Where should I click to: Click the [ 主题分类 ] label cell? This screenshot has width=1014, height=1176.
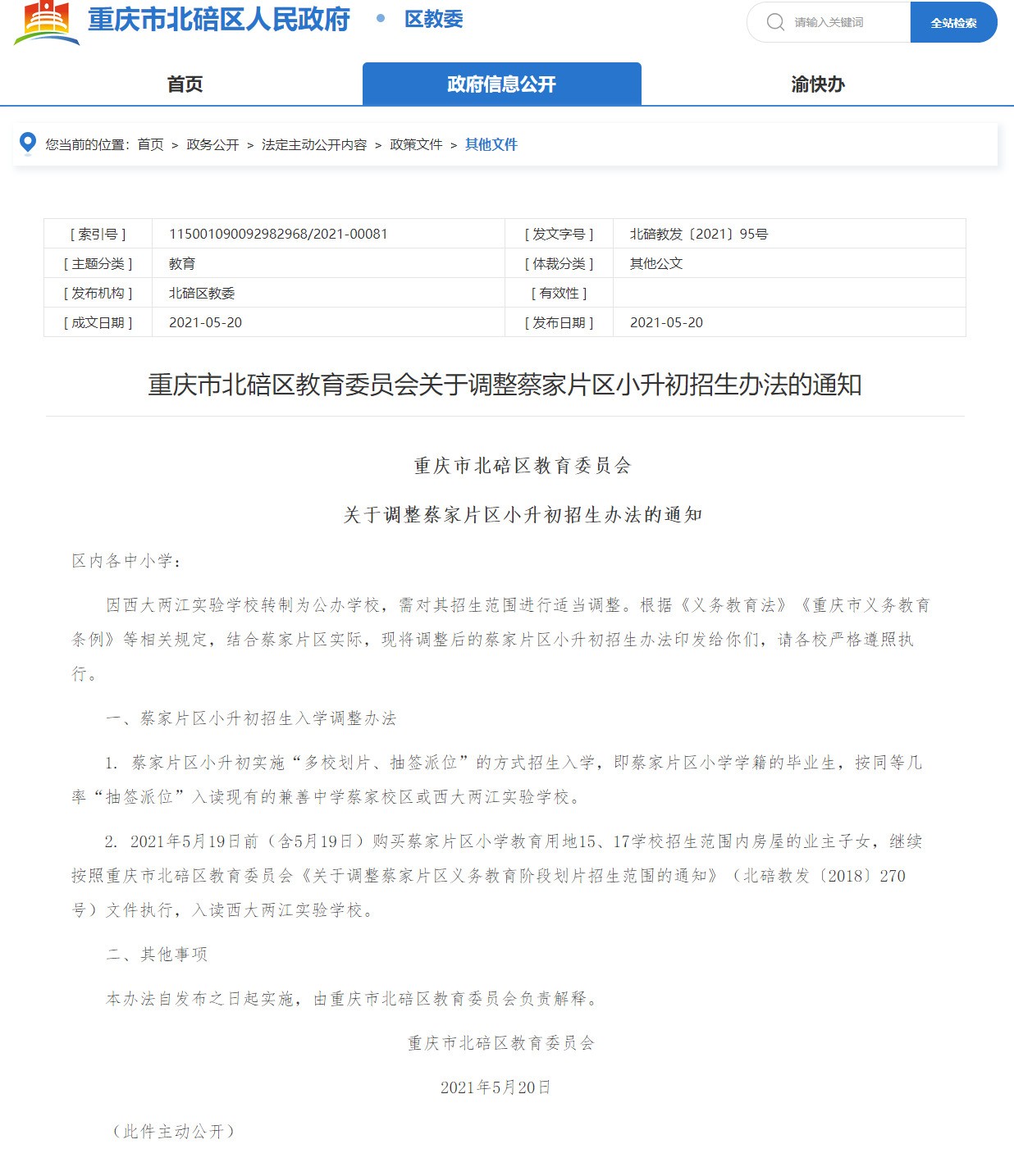click(x=98, y=263)
